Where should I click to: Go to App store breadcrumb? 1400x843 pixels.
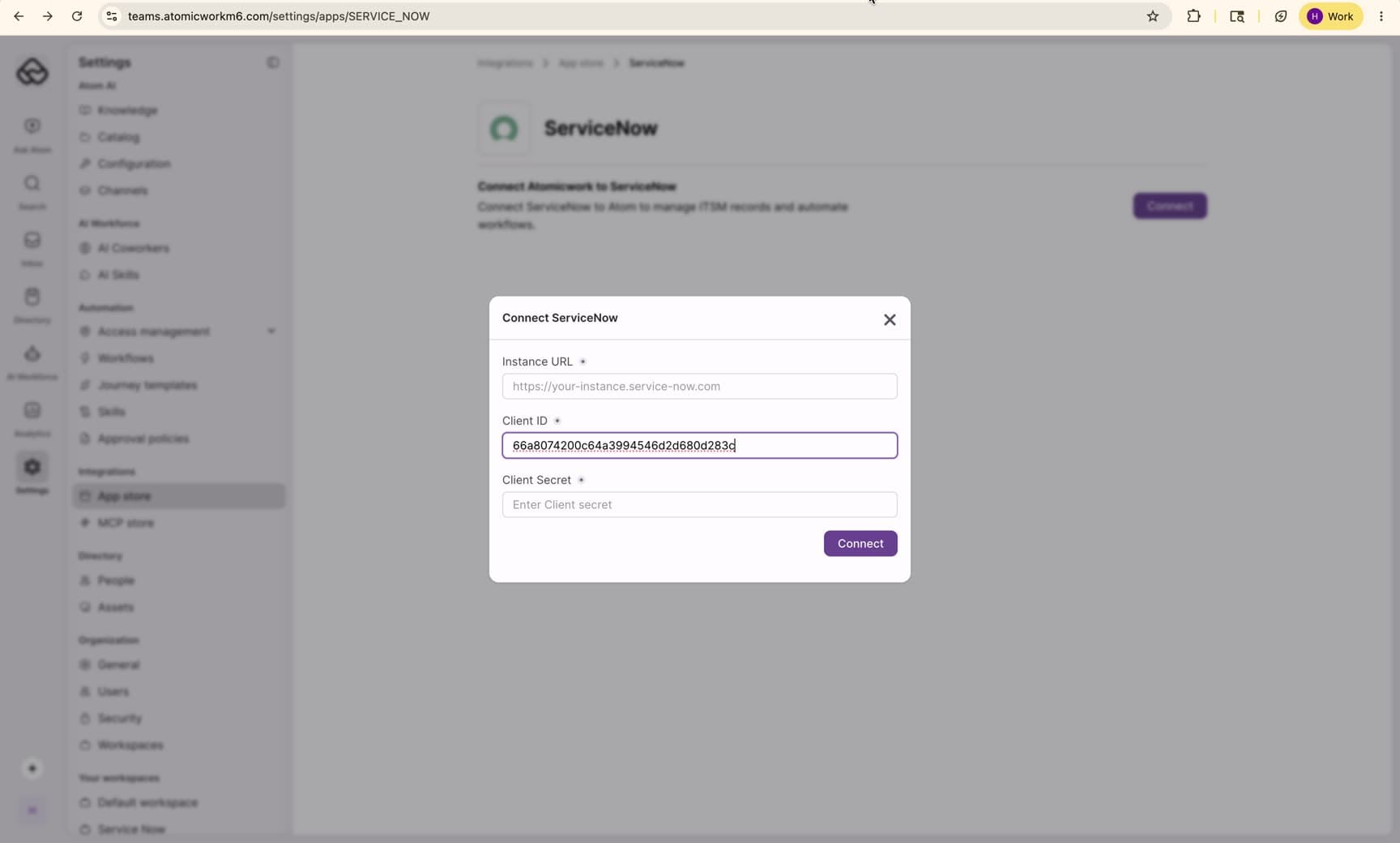[581, 63]
